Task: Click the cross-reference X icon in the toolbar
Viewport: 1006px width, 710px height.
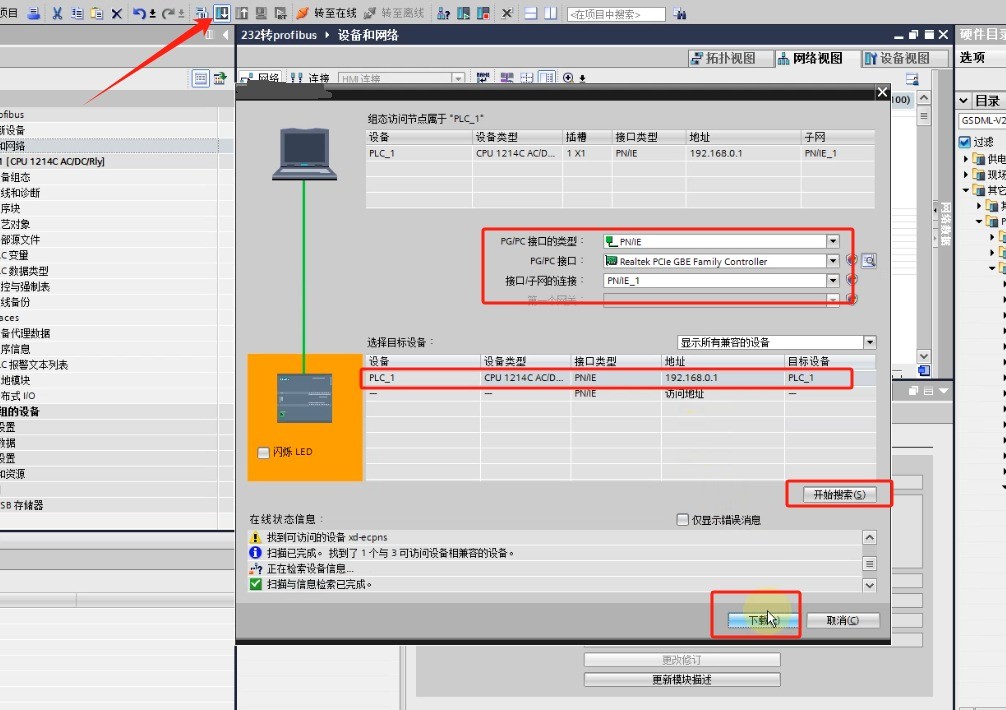Action: click(x=507, y=13)
